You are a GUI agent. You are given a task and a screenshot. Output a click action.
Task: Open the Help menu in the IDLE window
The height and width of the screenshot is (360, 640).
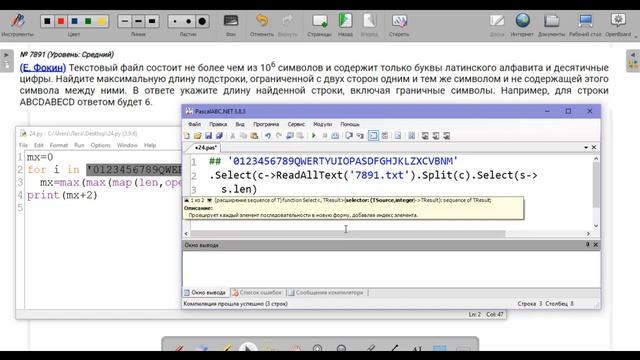pos(150,145)
